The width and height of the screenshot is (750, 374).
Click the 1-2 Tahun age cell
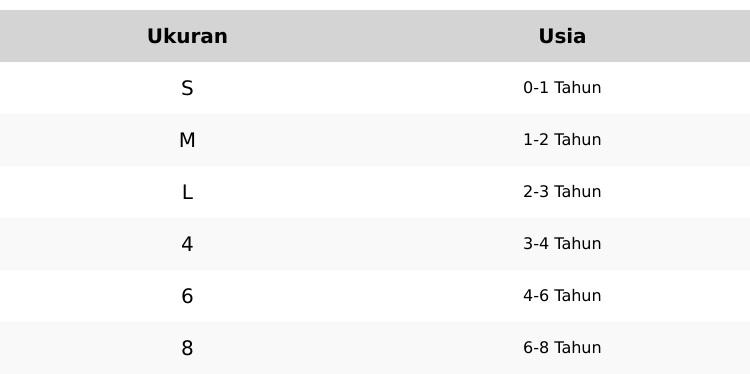pyautogui.click(x=562, y=140)
